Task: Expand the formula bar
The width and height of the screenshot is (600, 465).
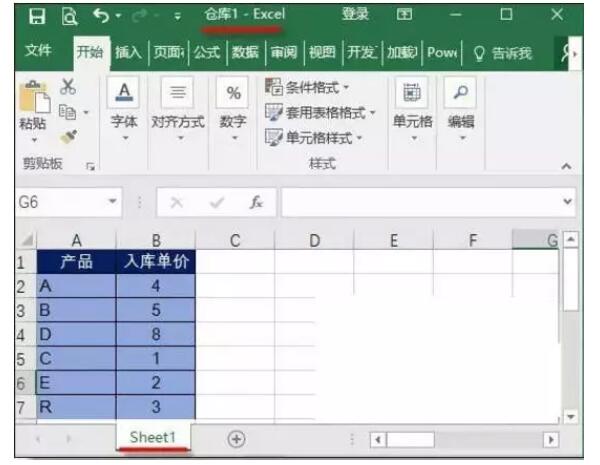Action: pos(568,201)
